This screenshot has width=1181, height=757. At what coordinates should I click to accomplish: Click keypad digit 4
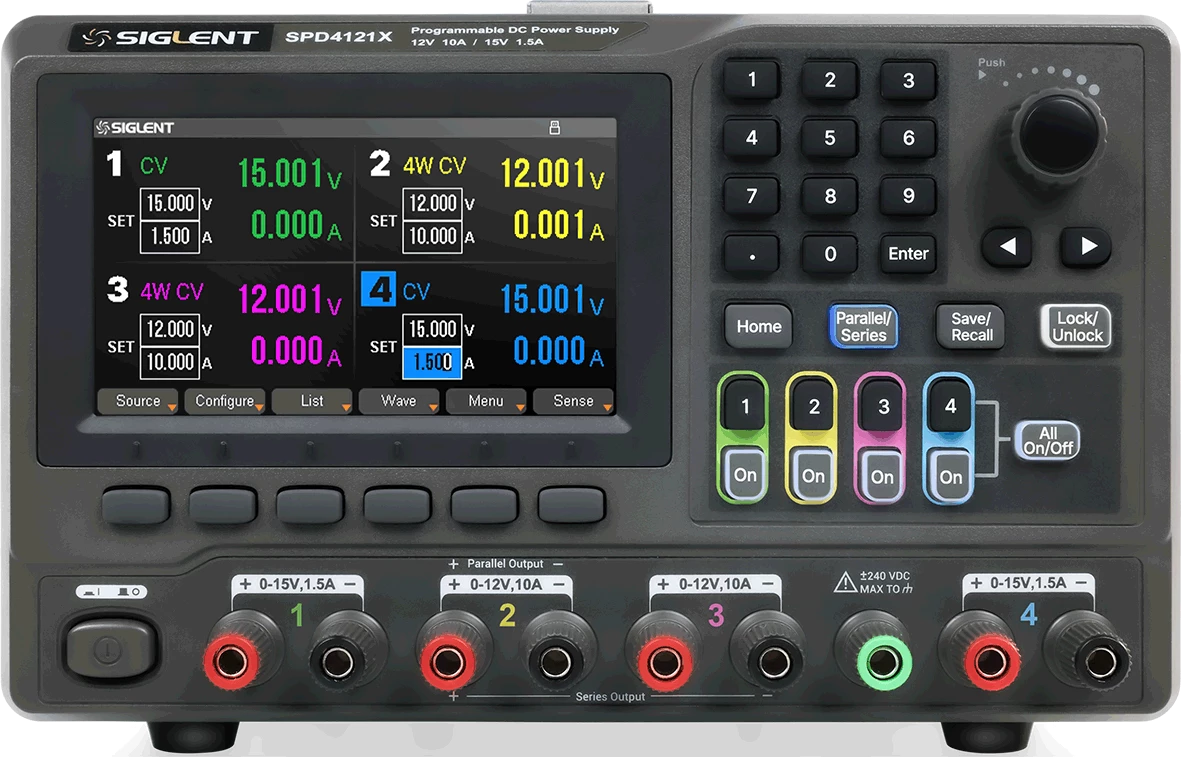(751, 138)
